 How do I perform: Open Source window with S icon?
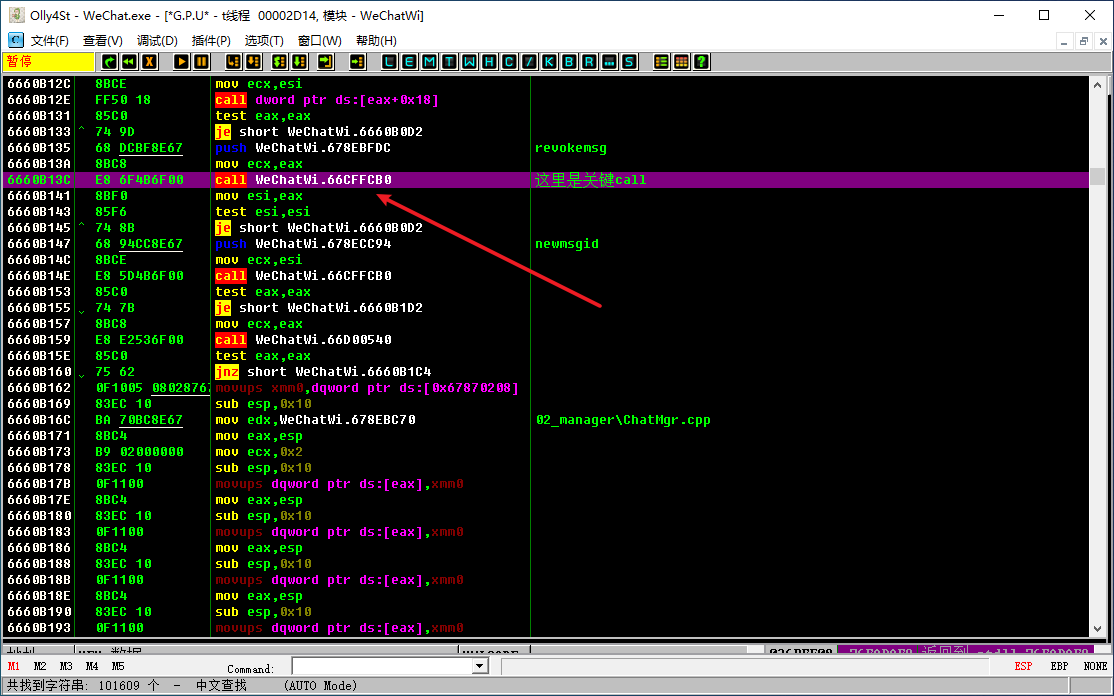[x=629, y=62]
